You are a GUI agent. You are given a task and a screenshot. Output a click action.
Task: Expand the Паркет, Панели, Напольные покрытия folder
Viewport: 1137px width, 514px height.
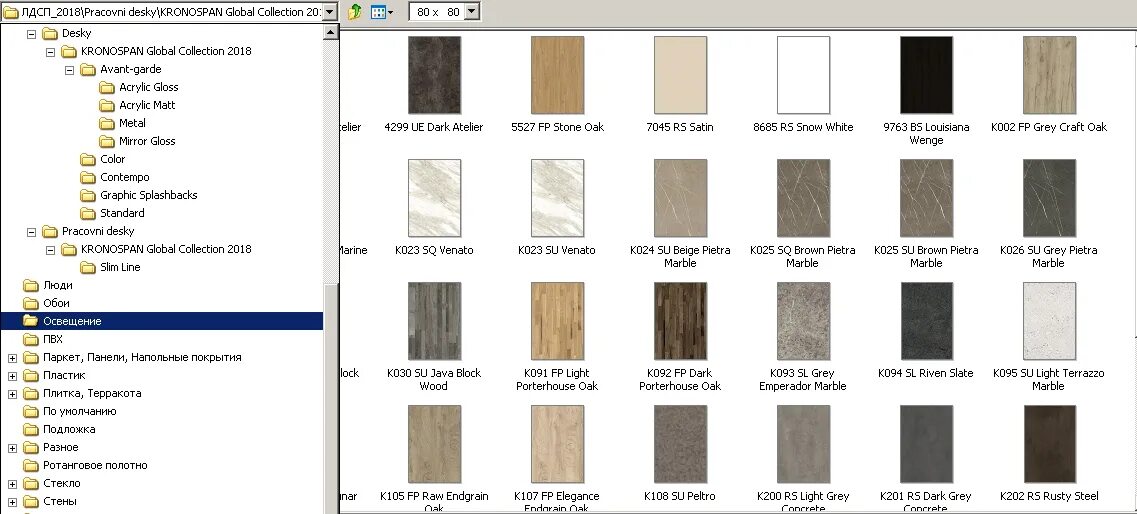pos(12,357)
